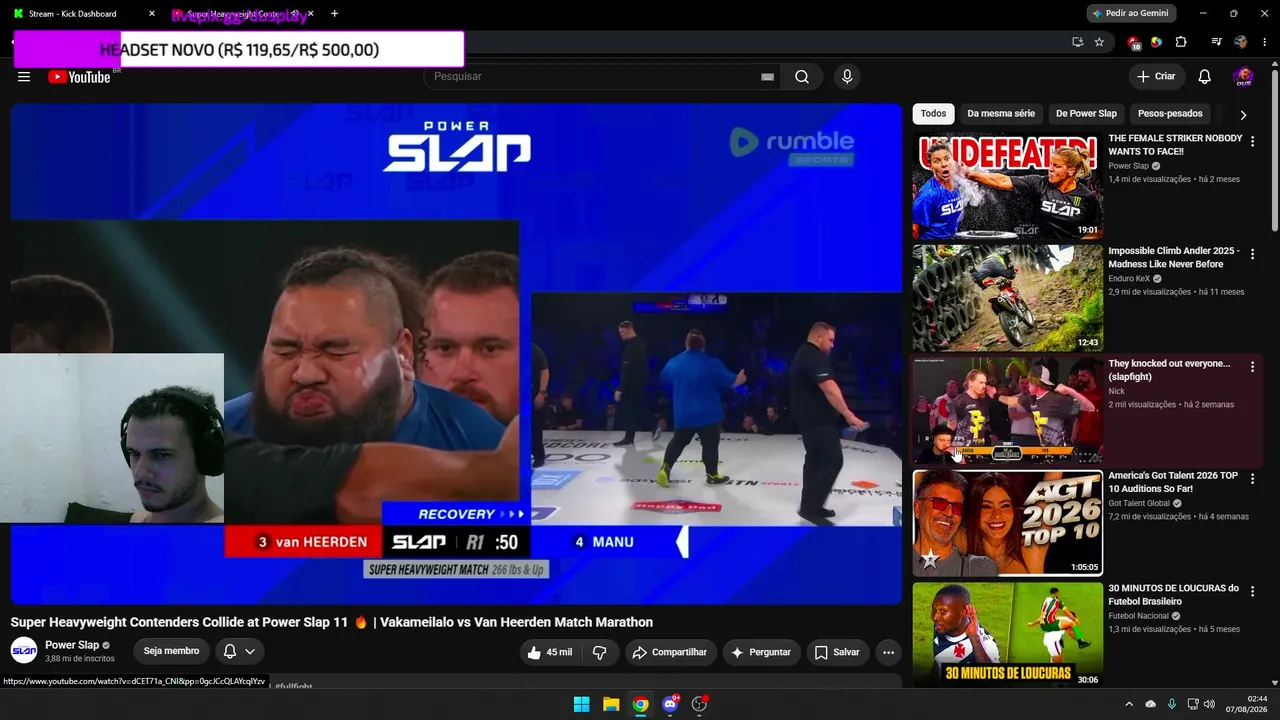Image resolution: width=1280 pixels, height=720 pixels.
Task: Open the OBS icon on the taskbar
Action: [700, 704]
